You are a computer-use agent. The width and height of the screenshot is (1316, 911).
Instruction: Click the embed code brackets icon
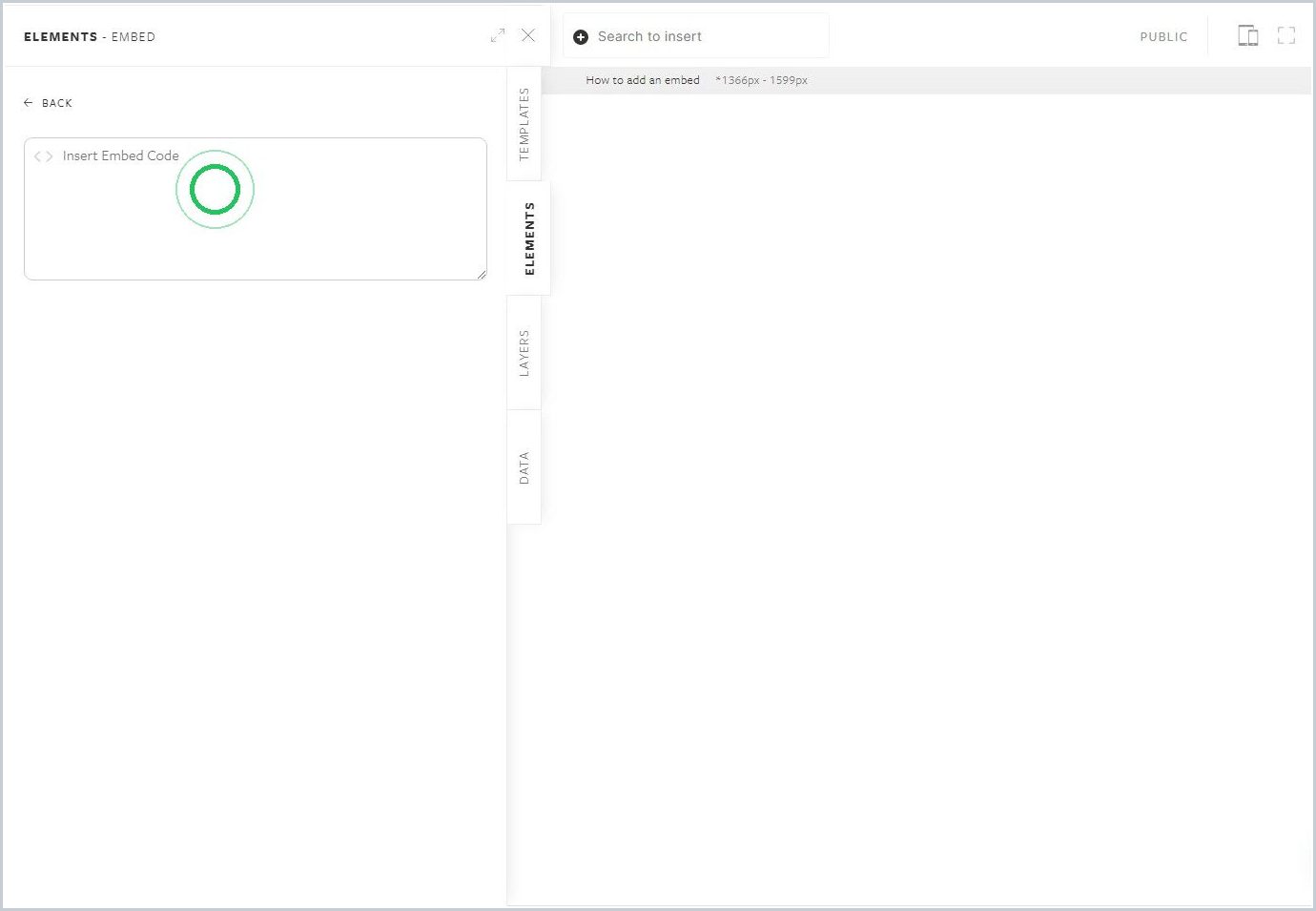click(43, 156)
